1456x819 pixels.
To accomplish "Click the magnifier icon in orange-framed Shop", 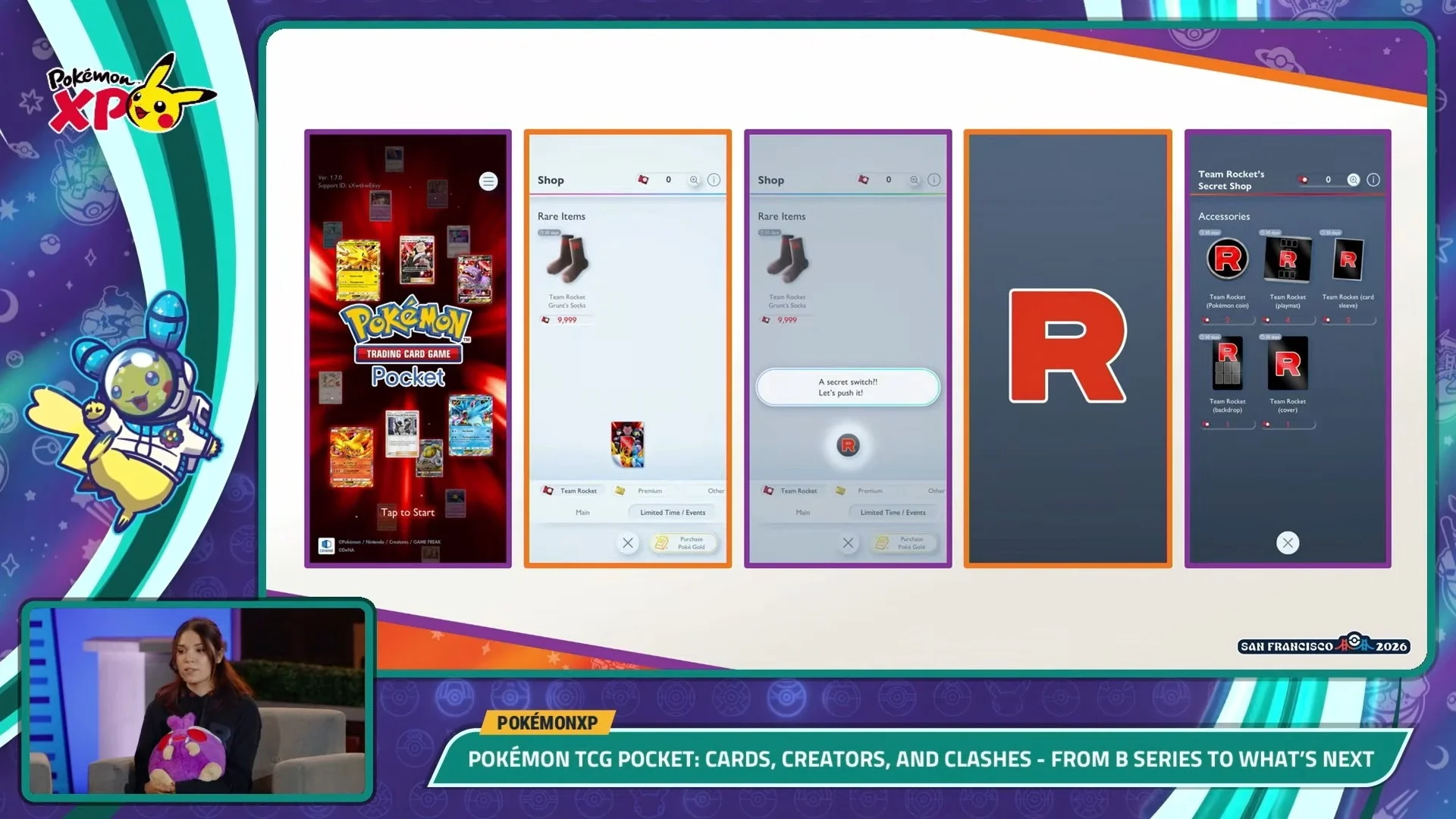I will tap(694, 180).
